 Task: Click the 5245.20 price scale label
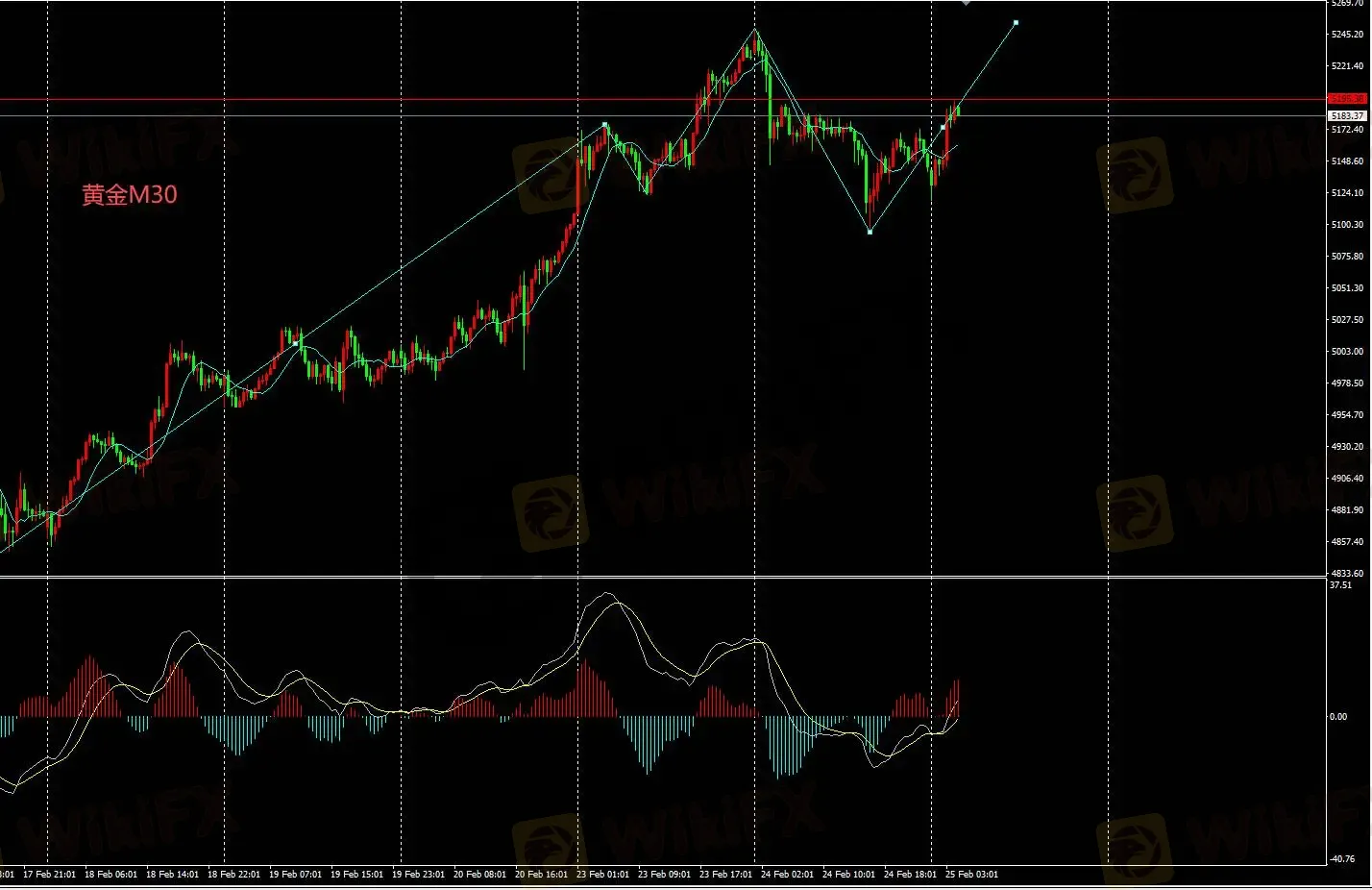(x=1347, y=35)
